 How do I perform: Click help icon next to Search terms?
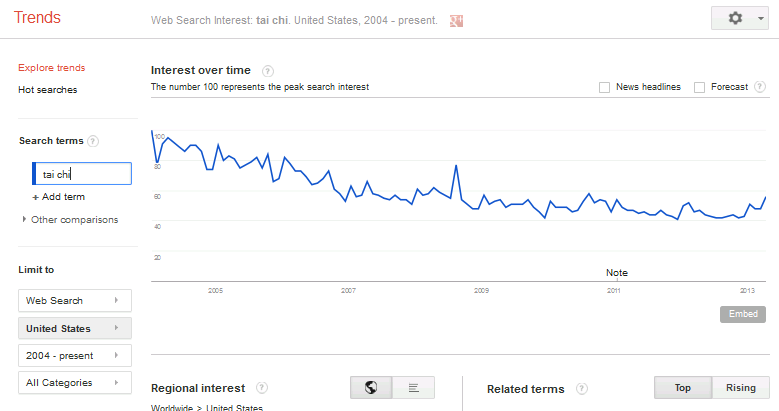[x=93, y=142]
